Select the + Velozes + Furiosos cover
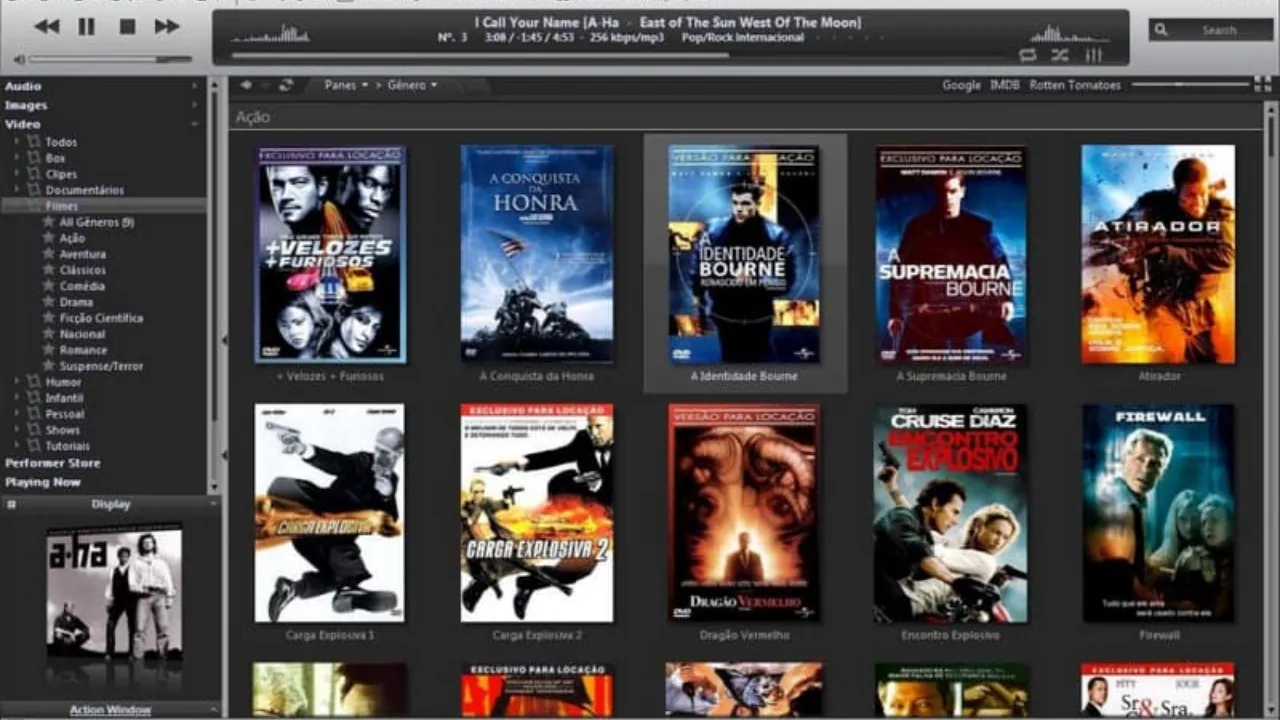1280x720 pixels. coord(331,255)
